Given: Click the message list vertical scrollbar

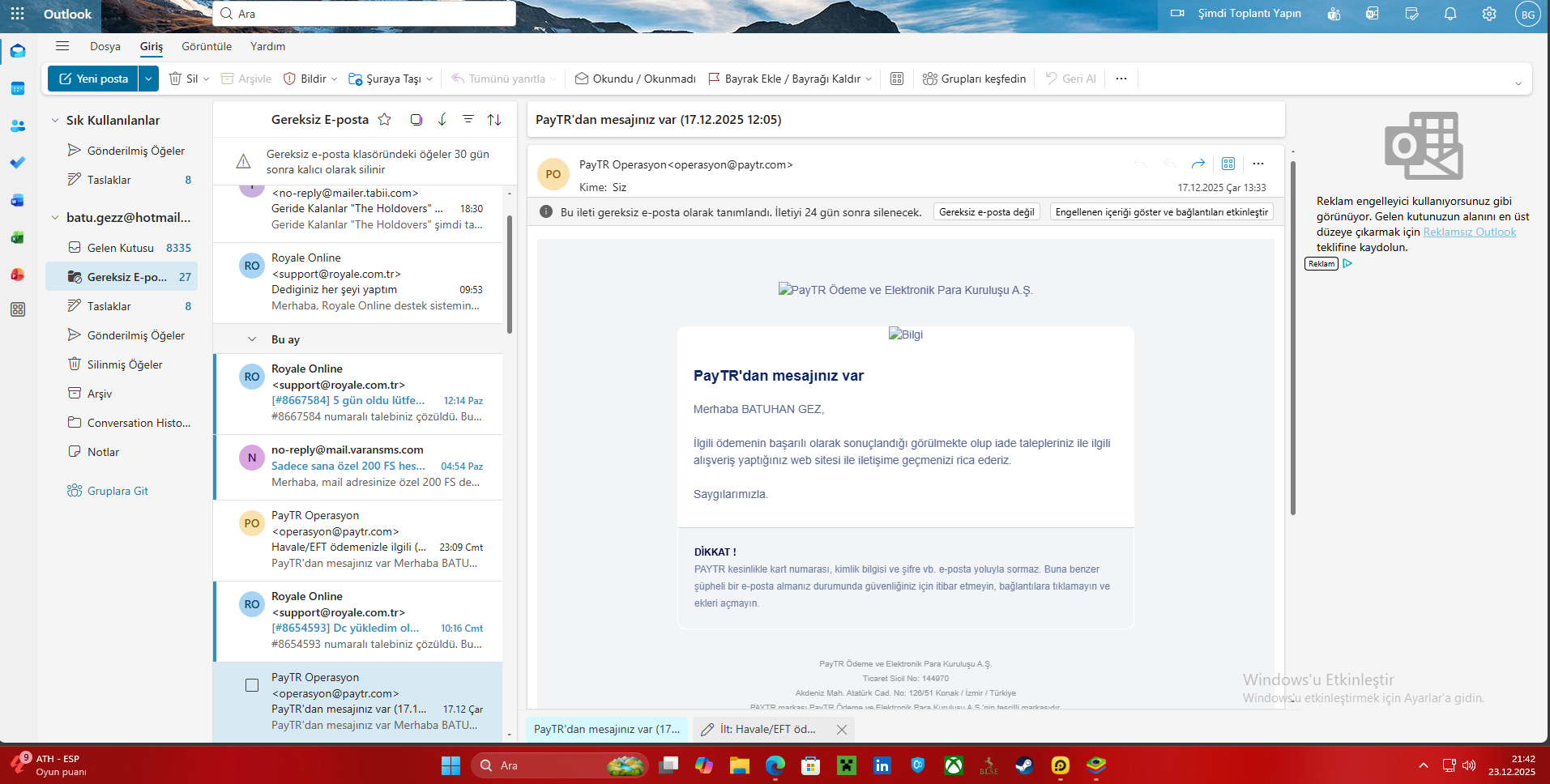Looking at the screenshot, I should click(x=510, y=275).
